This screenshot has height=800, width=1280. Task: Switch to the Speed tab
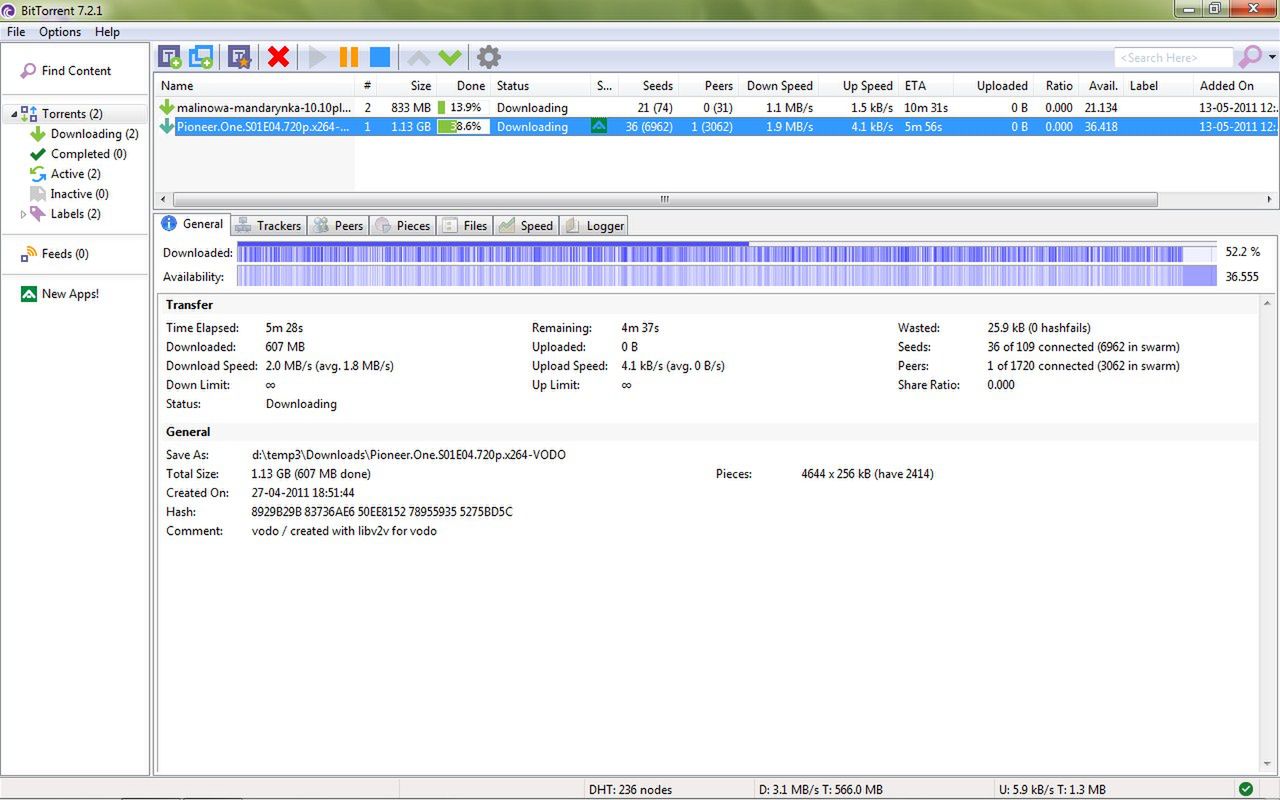(x=526, y=226)
